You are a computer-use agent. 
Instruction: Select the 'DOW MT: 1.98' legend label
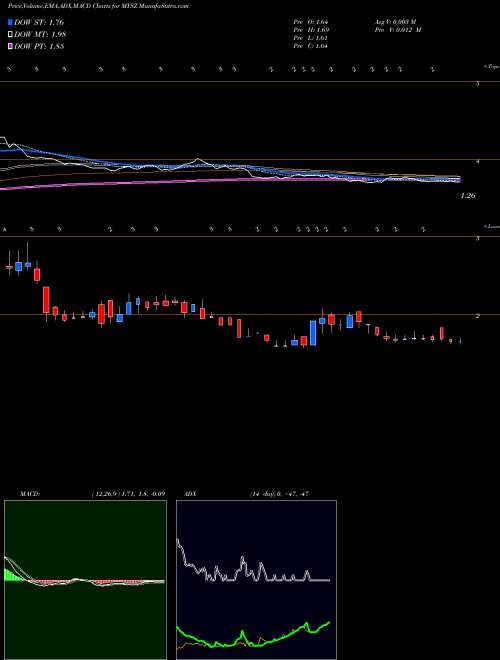40,35
